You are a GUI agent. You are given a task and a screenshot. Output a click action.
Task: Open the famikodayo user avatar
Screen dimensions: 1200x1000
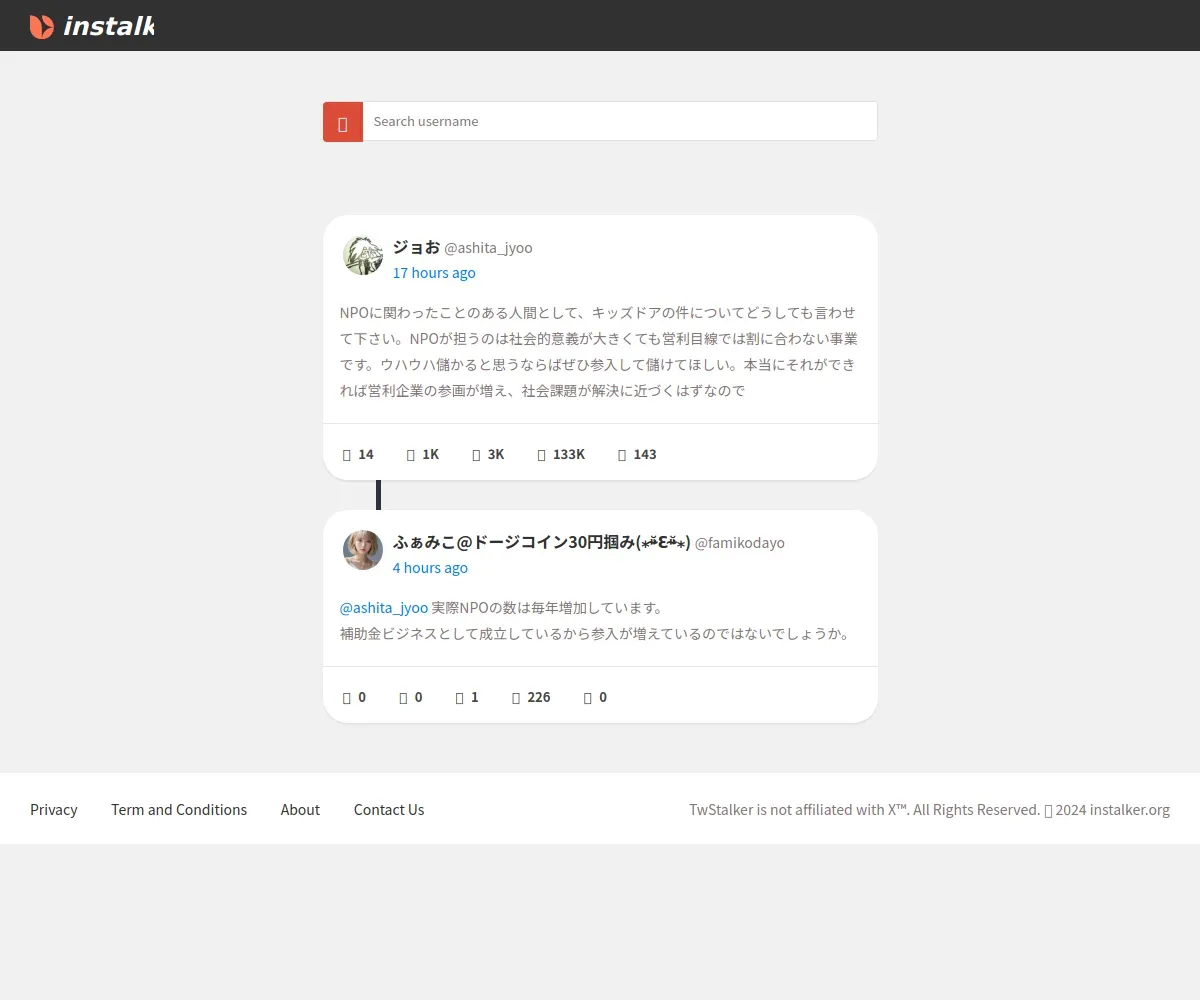tap(362, 550)
